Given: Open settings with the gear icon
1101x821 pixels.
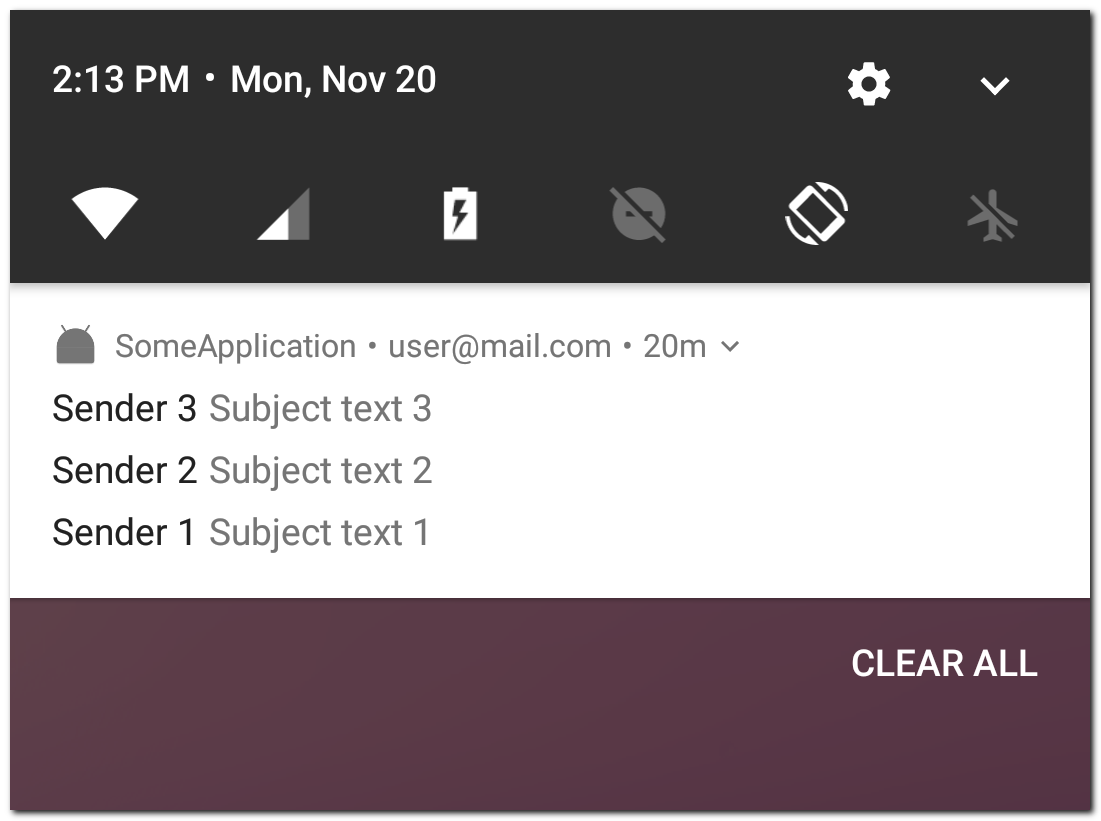Looking at the screenshot, I should 868,85.
